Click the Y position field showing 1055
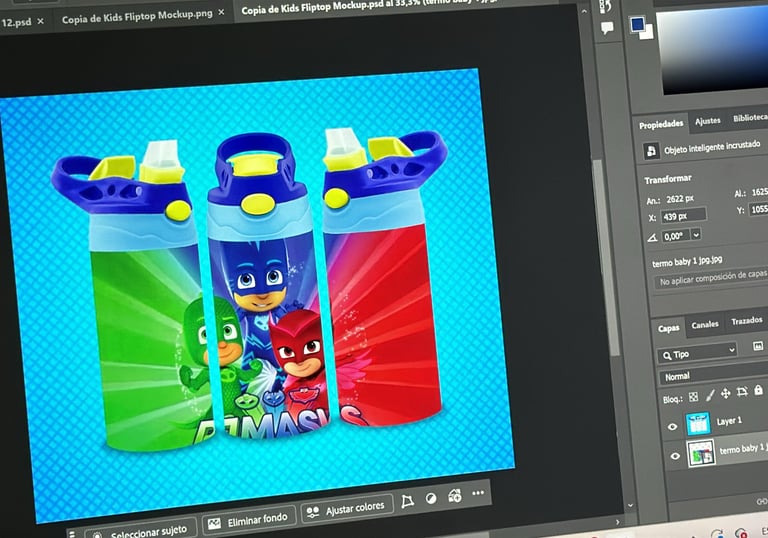The image size is (768, 538). 759,210
